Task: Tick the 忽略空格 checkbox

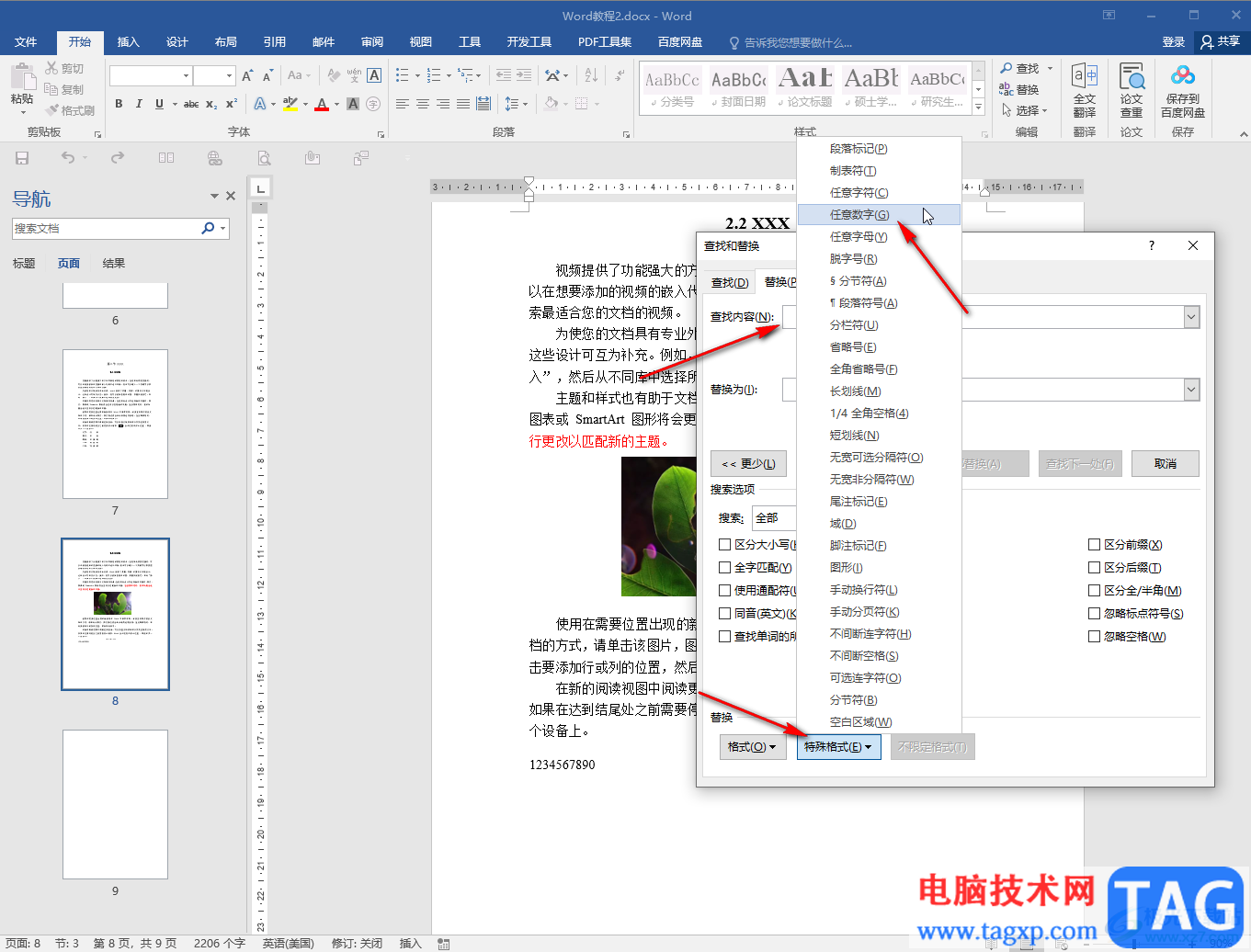Action: coord(1095,637)
